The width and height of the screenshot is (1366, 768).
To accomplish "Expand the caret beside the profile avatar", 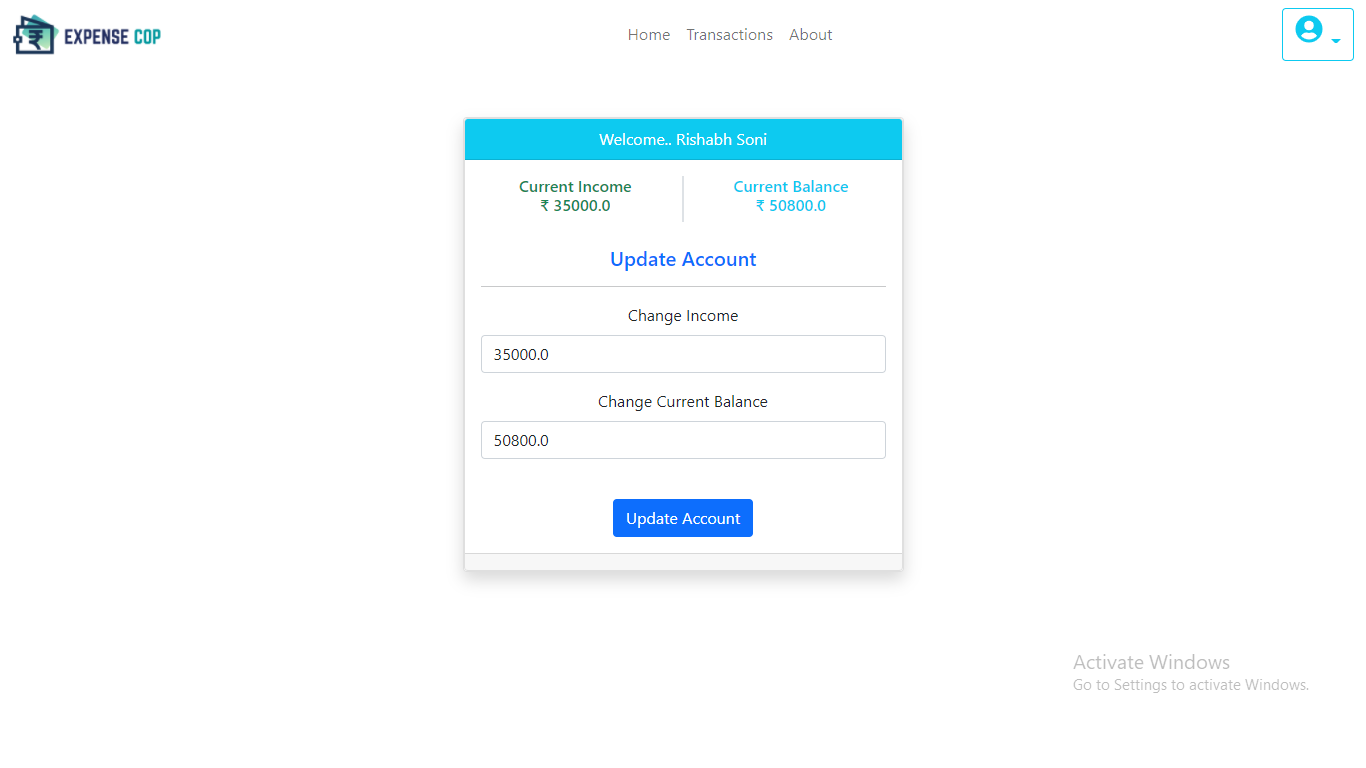I will pyautogui.click(x=1336, y=41).
